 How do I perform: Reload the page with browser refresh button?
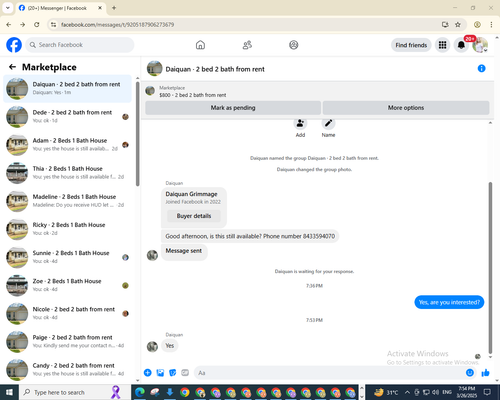click(37, 24)
